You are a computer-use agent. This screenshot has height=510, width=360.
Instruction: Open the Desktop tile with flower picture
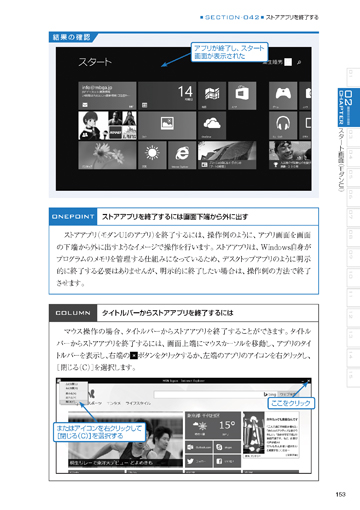(107, 155)
